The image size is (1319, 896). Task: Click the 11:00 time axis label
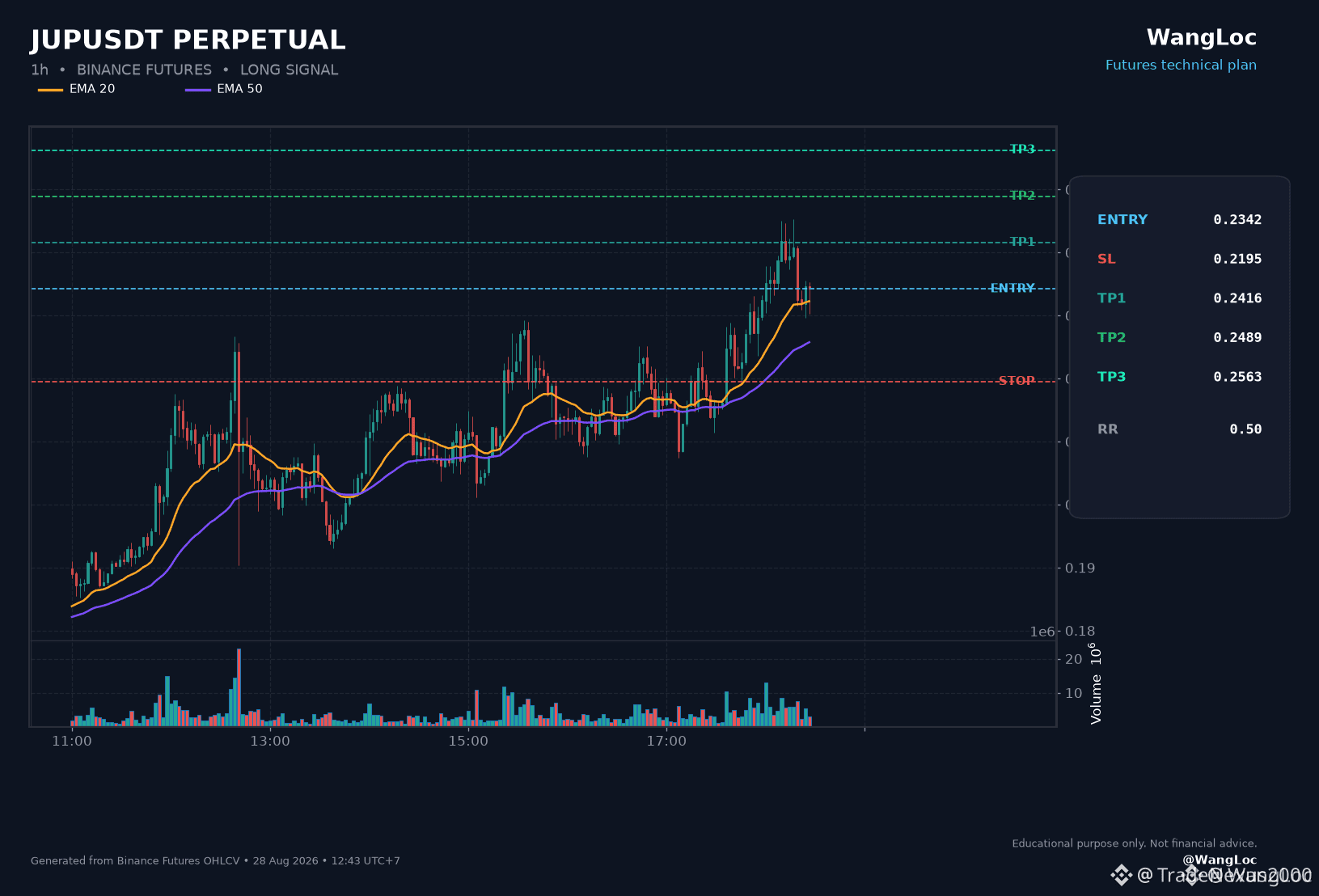pos(72,741)
